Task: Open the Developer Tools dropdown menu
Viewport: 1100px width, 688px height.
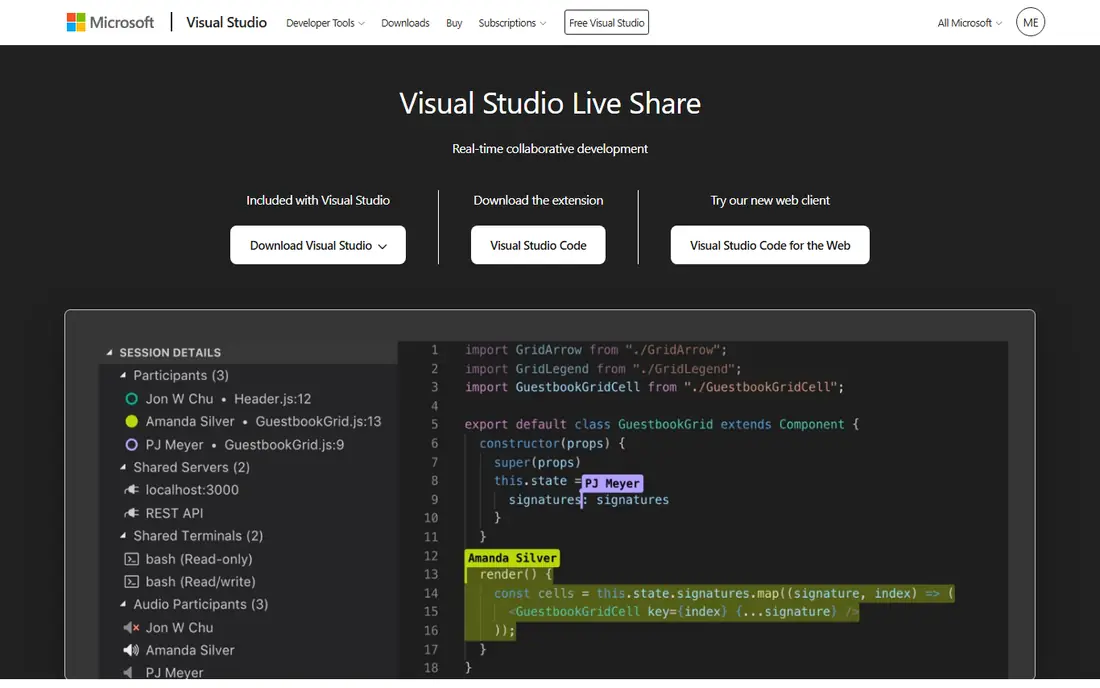Action: 325,23
